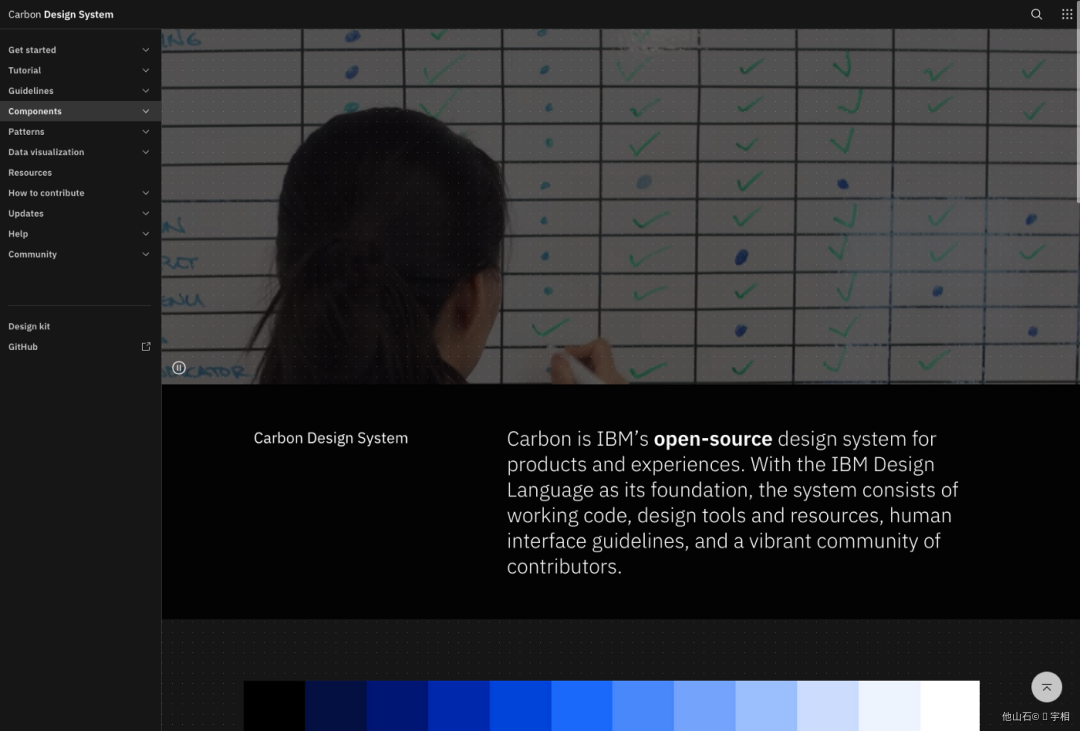Click the Carbon Design System header logo
Viewport: 1080px width, 731px height.
click(x=61, y=14)
